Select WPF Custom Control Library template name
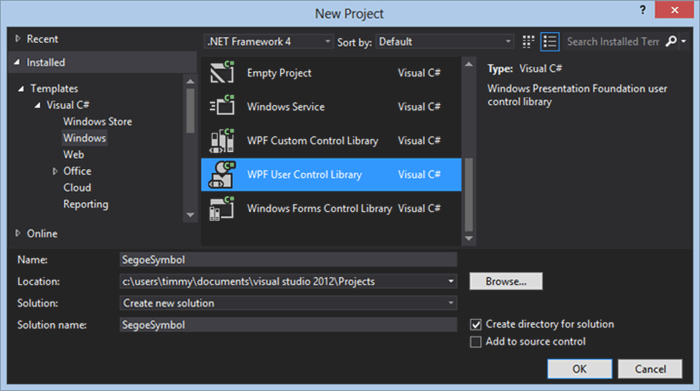The image size is (700, 391). pyautogui.click(x=312, y=141)
